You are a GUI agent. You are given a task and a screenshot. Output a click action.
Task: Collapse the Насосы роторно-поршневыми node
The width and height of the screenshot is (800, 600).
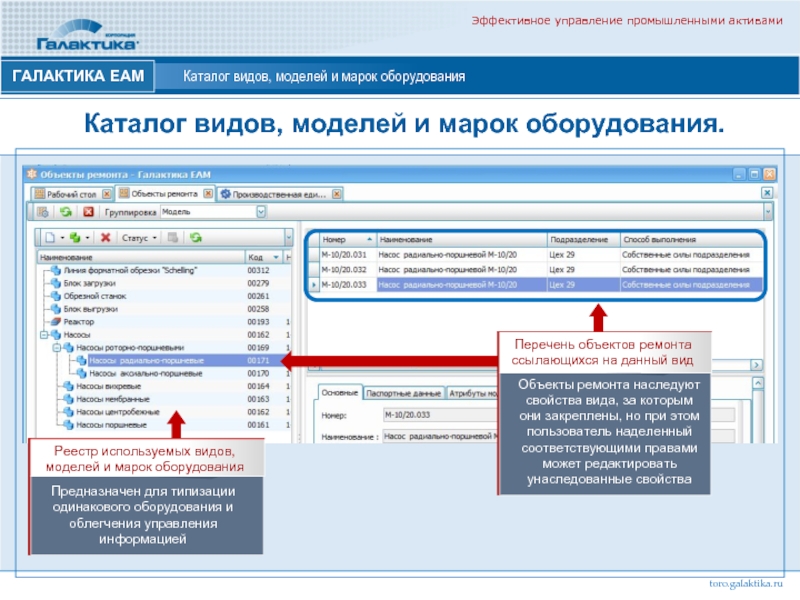57,347
